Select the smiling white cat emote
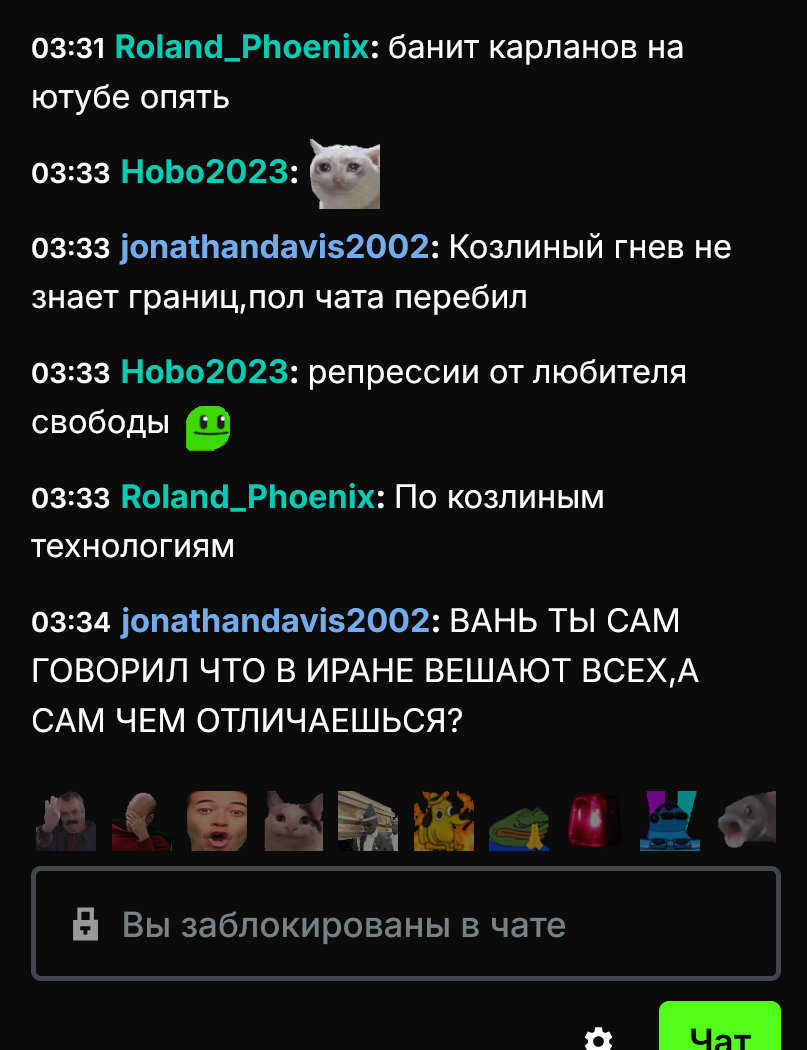 click(x=293, y=821)
